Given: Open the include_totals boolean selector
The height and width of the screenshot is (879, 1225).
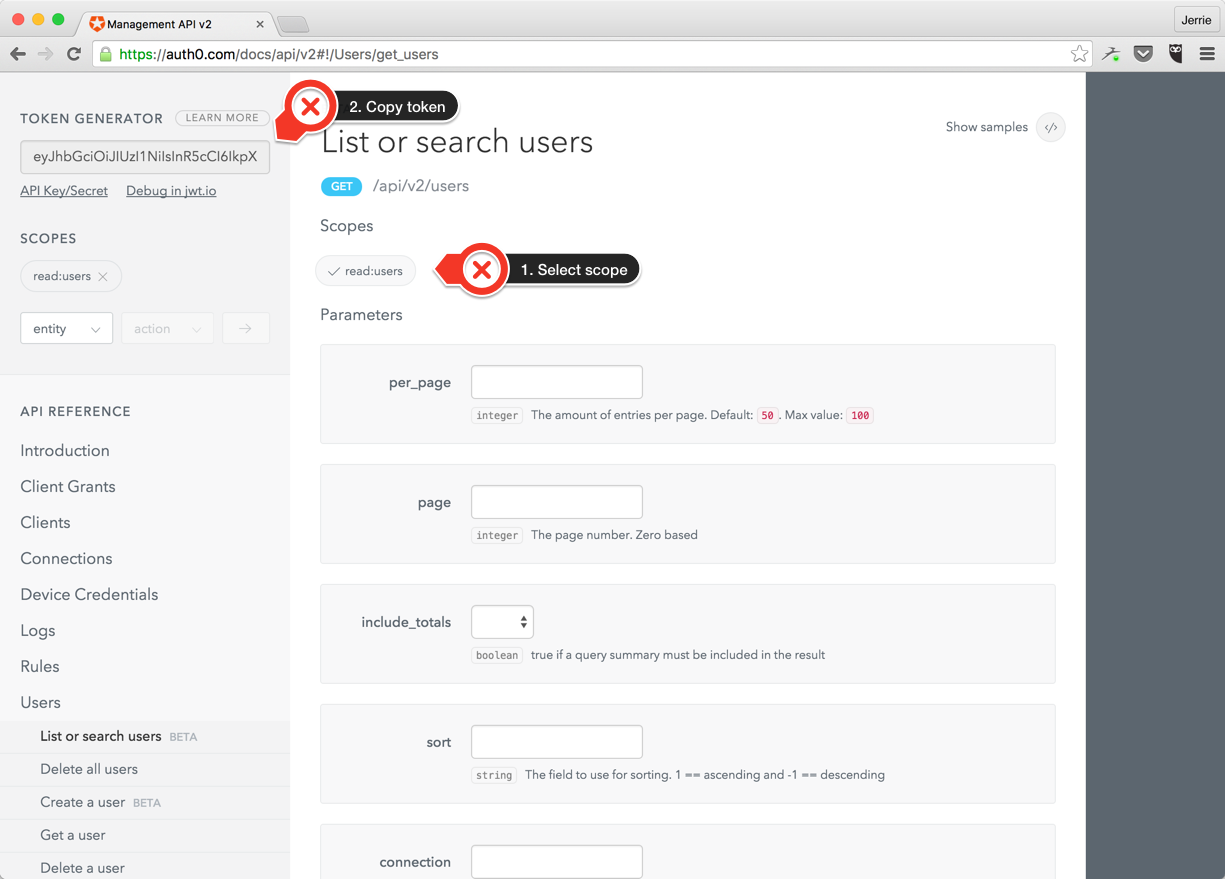Looking at the screenshot, I should 501,621.
